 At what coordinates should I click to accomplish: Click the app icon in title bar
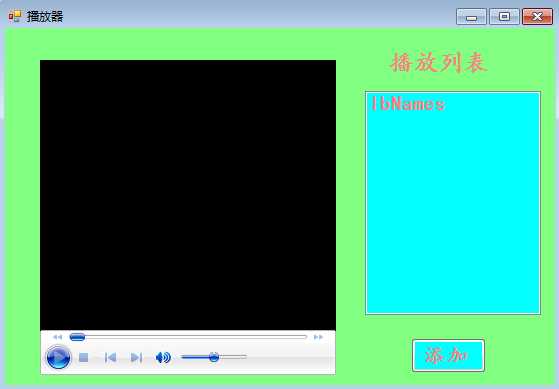[x=15, y=16]
